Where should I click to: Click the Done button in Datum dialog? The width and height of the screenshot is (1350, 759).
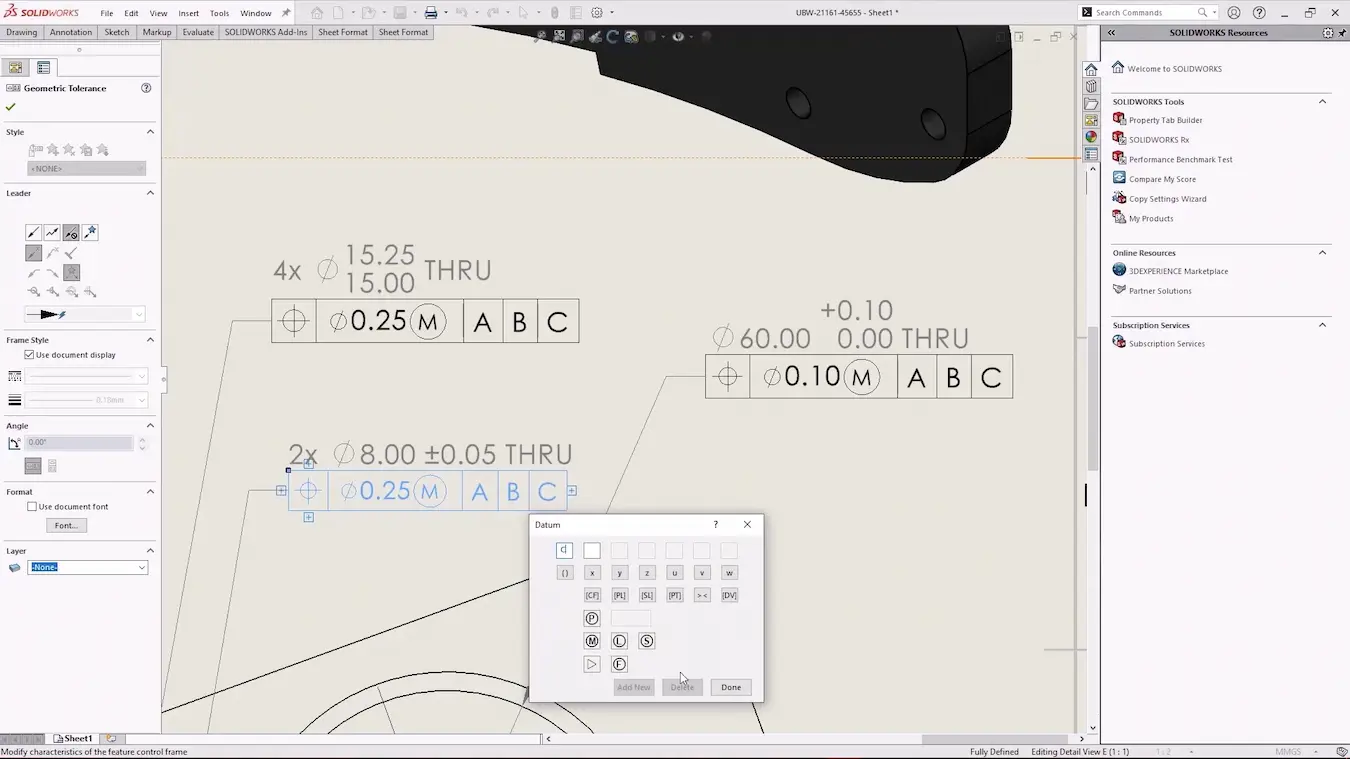tap(731, 687)
